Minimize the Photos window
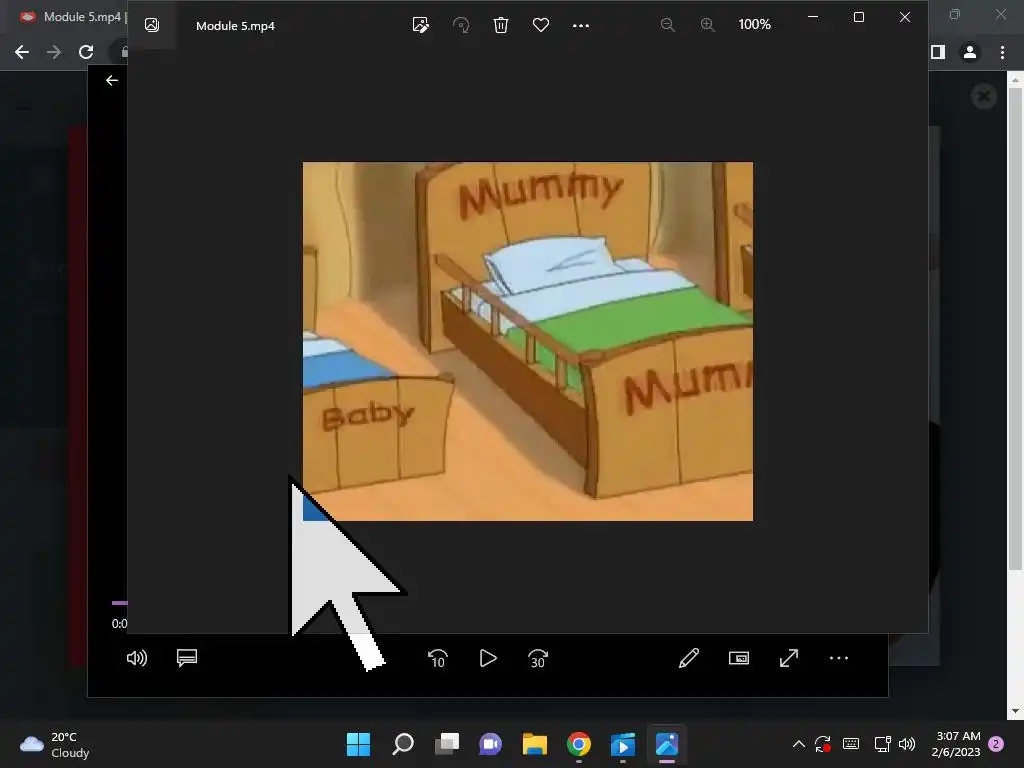This screenshot has width=1024, height=768. [813, 17]
